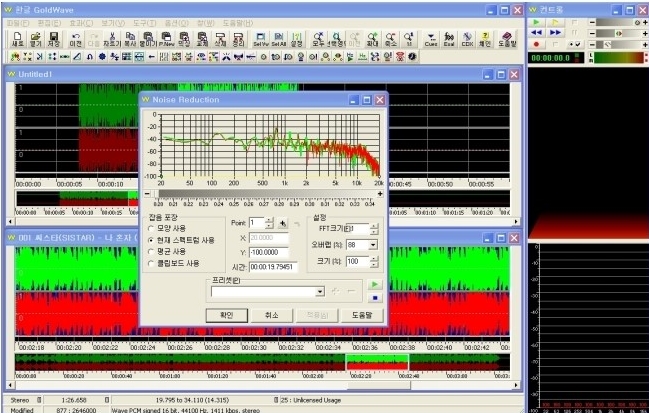Screen dimensions: 649x413
Task: Select the 현재 스펙트럼 사용 radio option
Action: click(x=181, y=240)
